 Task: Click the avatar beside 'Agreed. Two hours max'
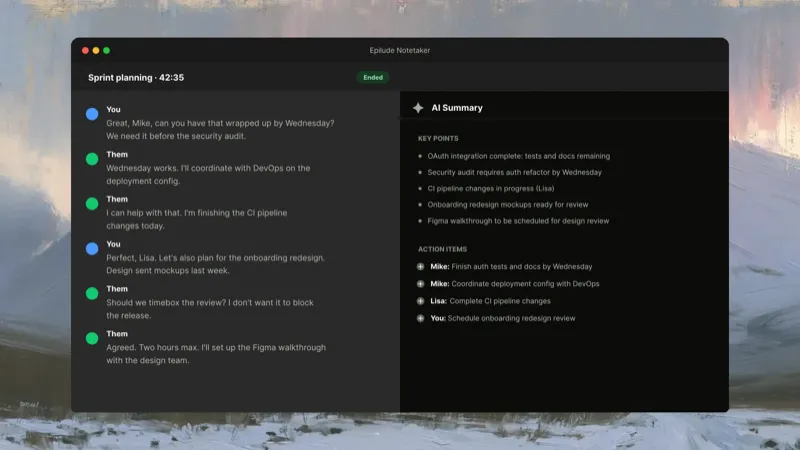pos(92,338)
